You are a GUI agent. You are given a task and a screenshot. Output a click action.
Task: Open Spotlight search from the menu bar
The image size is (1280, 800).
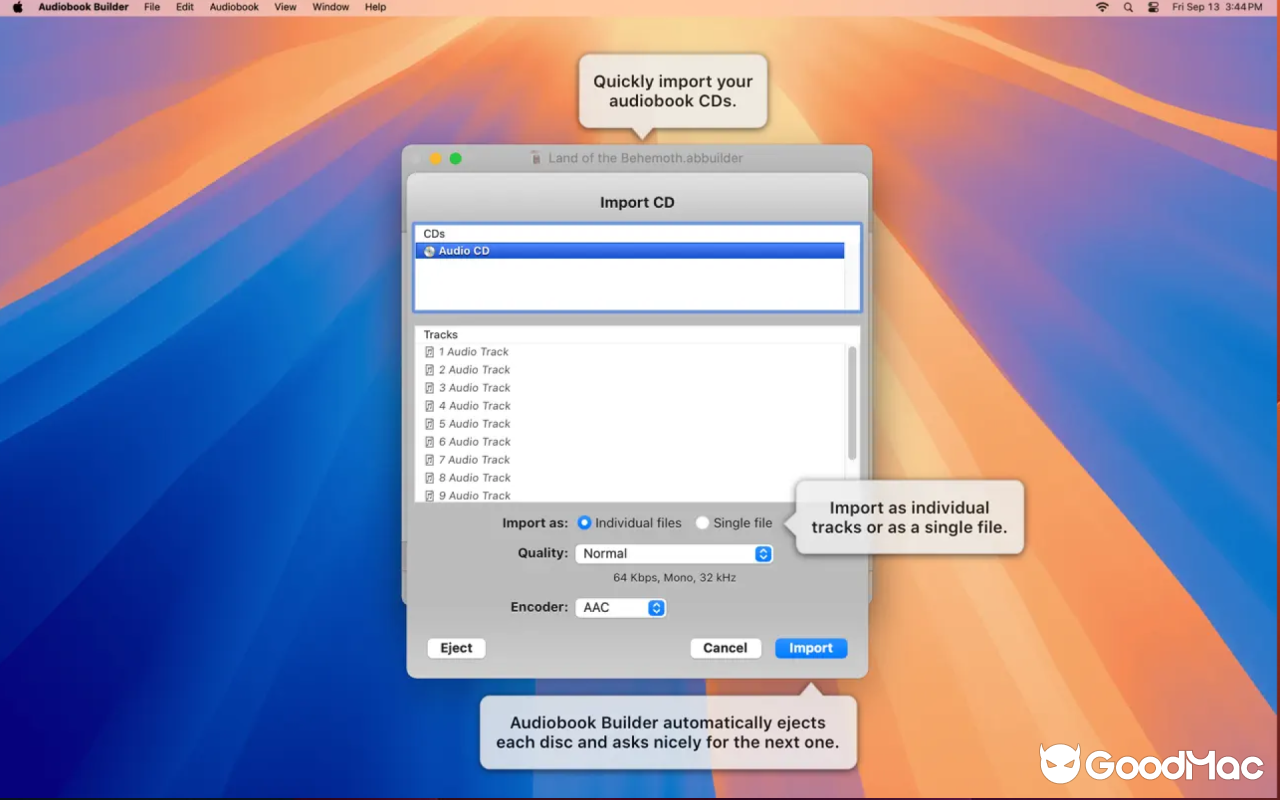pyautogui.click(x=1127, y=7)
